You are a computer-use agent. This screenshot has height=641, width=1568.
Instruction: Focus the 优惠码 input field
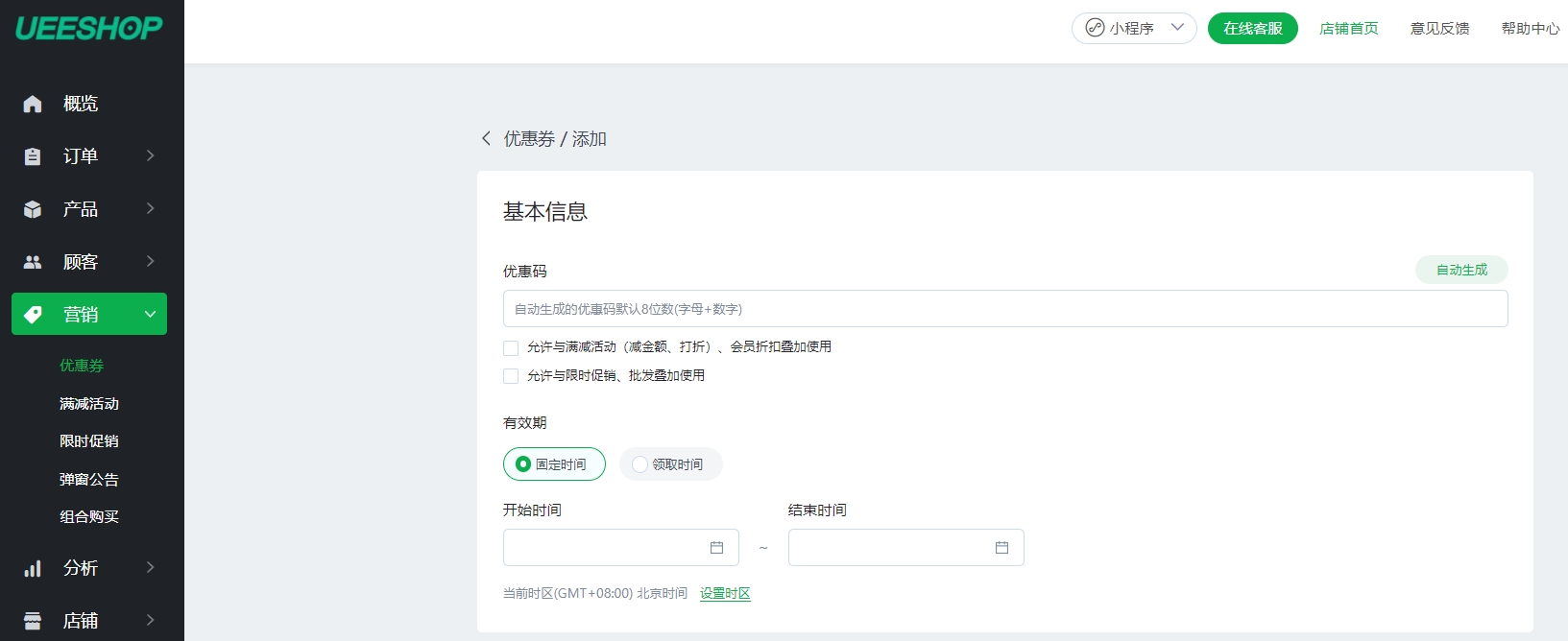click(x=1005, y=309)
